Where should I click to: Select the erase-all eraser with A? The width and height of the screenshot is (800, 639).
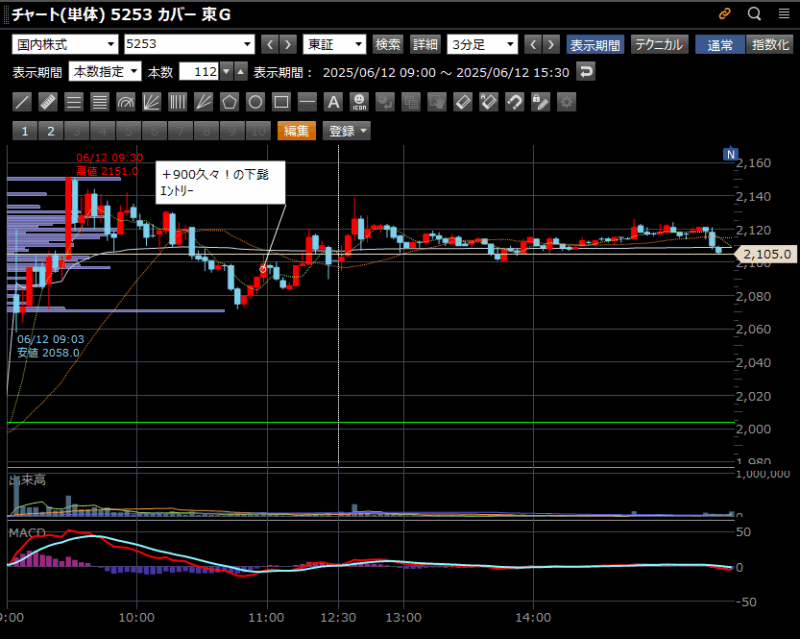point(489,102)
